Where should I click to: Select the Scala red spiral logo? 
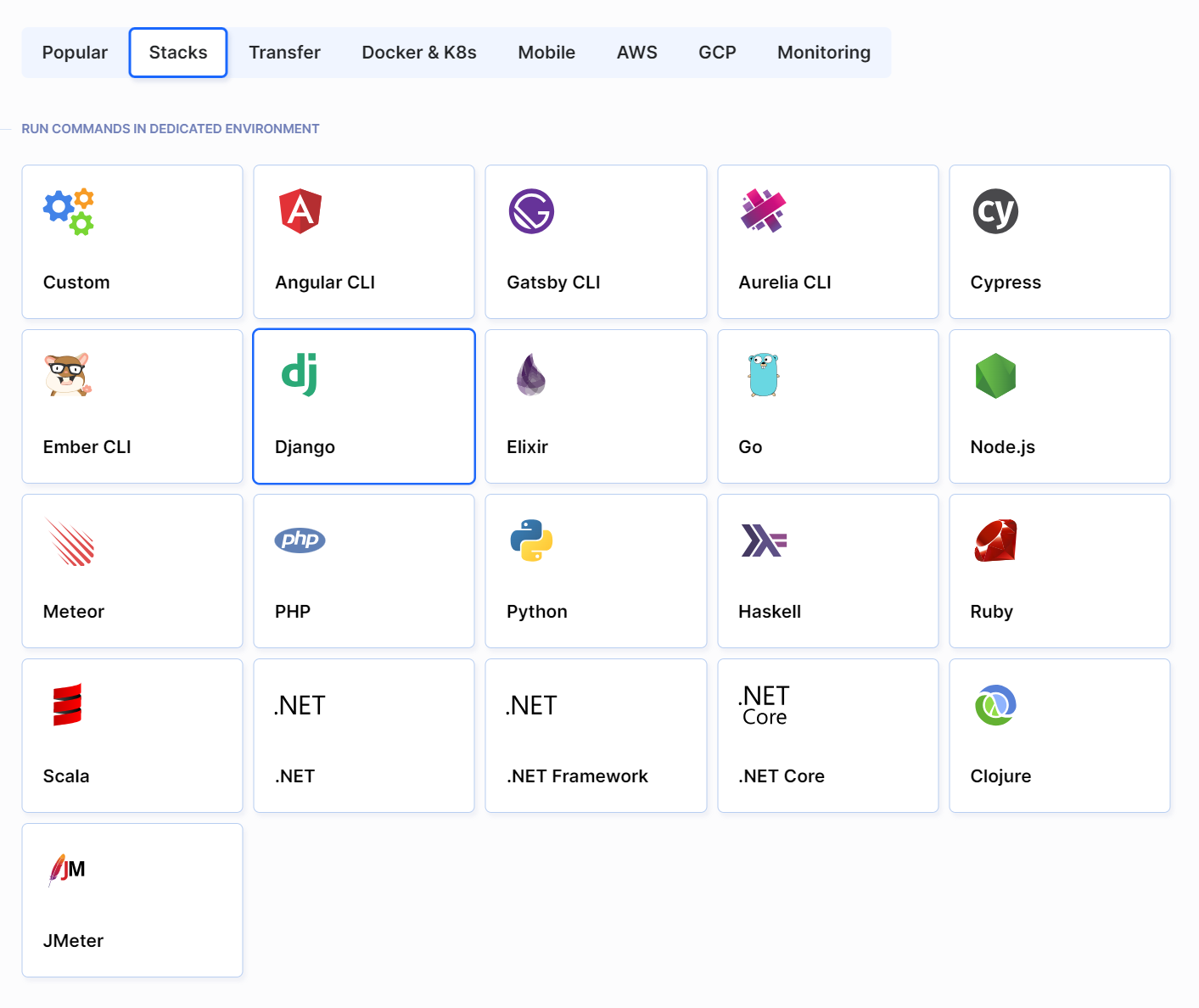coord(67,705)
